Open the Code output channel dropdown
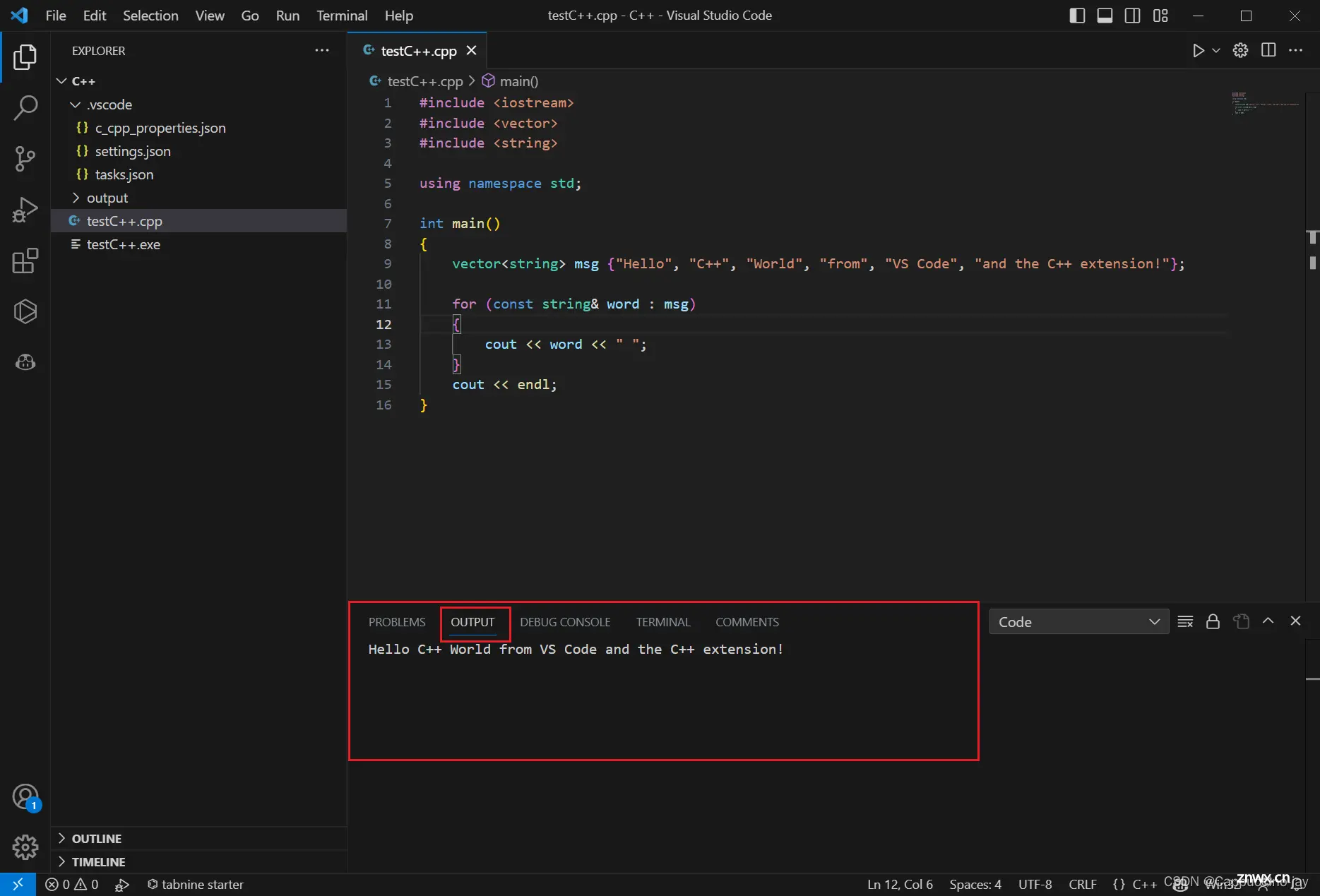The height and width of the screenshot is (896, 1320). pos(1078,621)
